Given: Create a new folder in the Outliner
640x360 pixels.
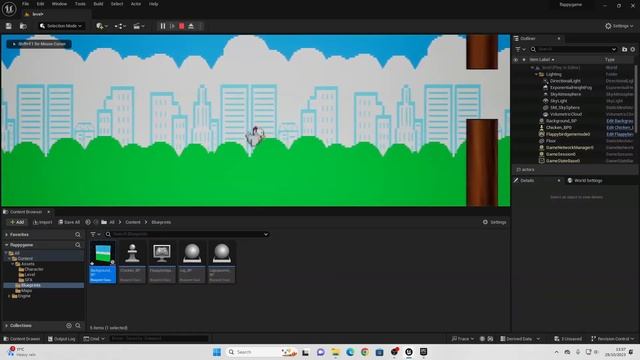Looking at the screenshot, I should pos(624,49).
